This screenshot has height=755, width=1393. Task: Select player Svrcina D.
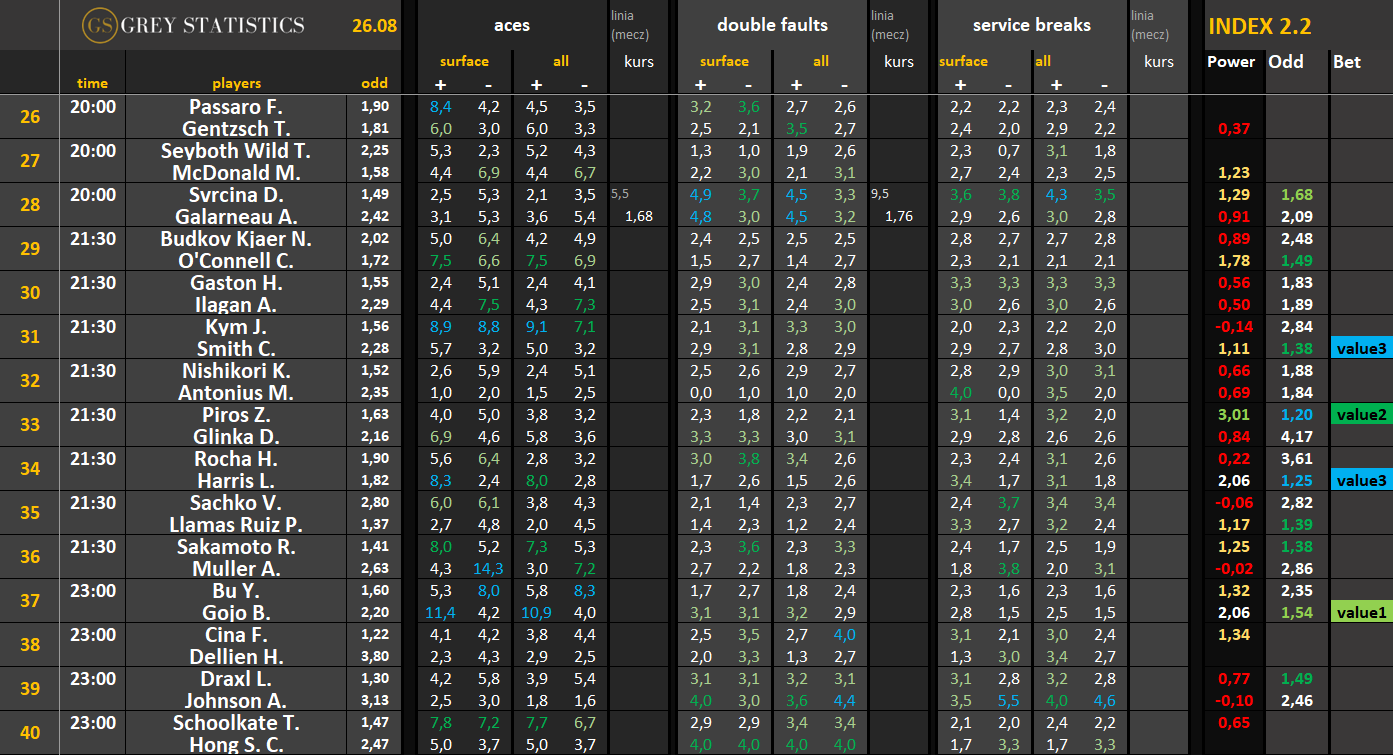pos(236,194)
